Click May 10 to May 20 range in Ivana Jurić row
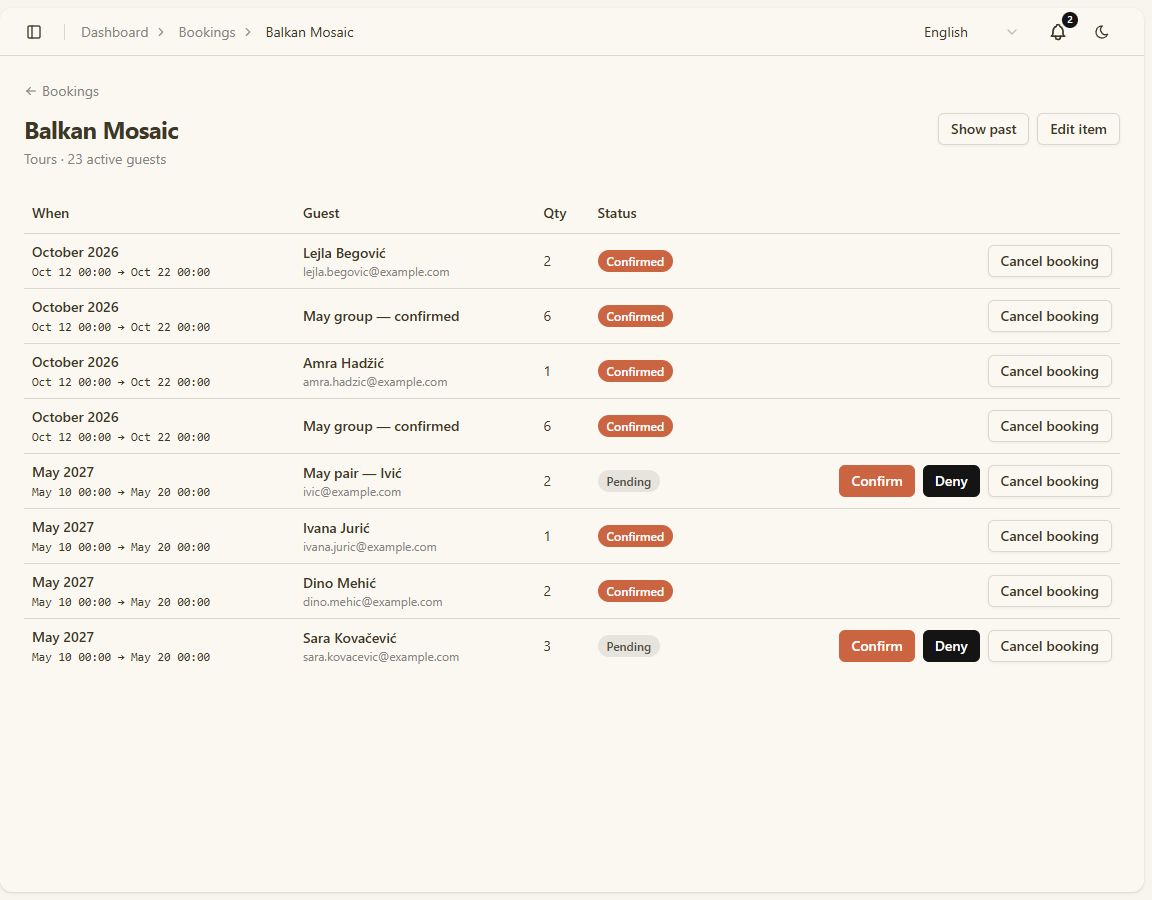Image resolution: width=1152 pixels, height=900 pixels. 120,547
